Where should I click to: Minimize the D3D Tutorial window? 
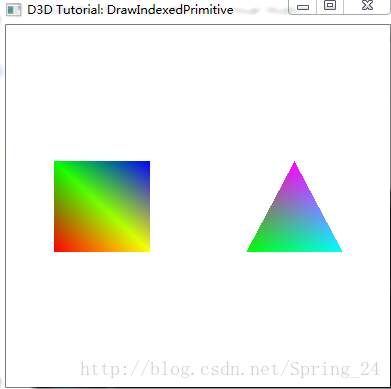click(x=302, y=7)
